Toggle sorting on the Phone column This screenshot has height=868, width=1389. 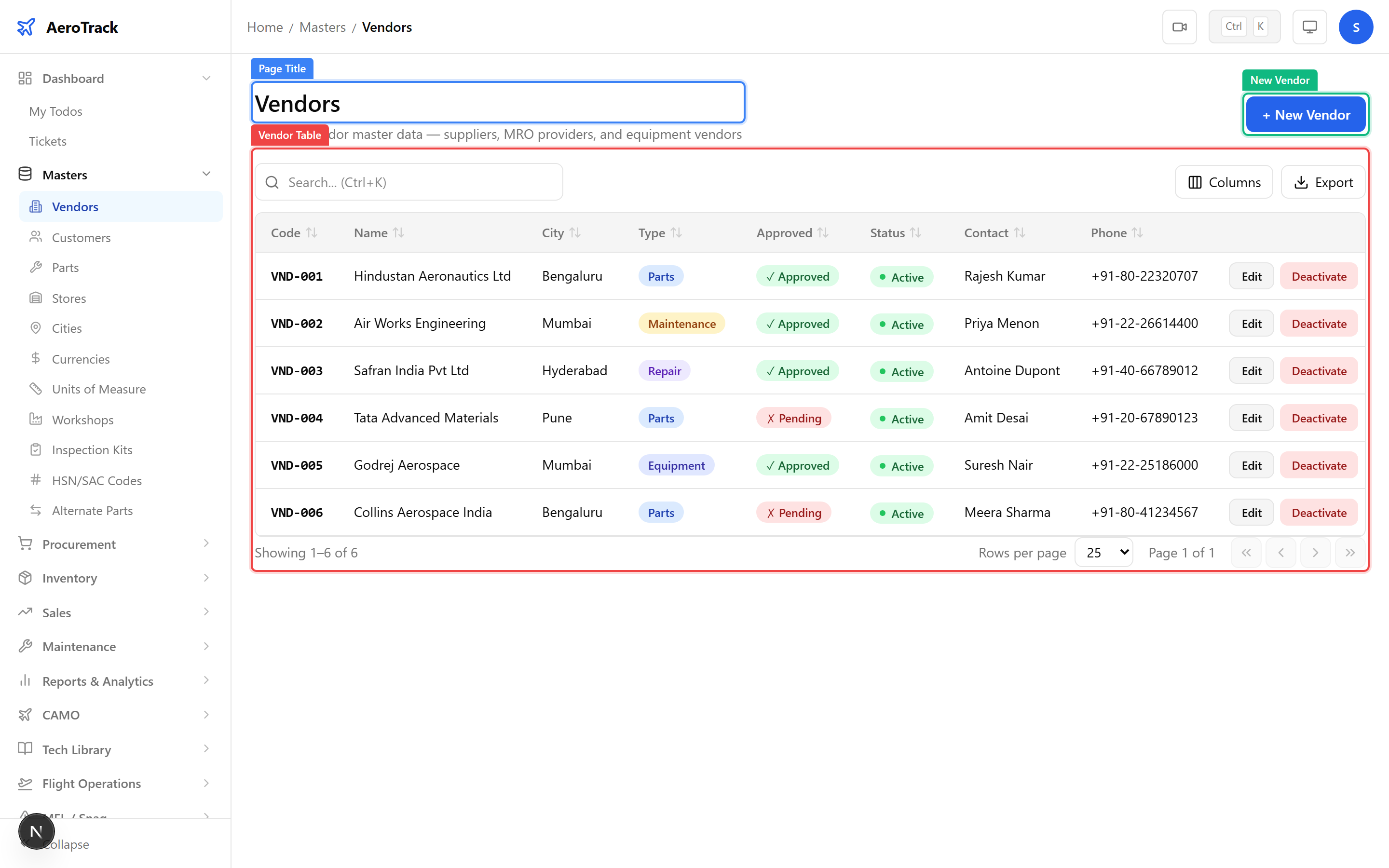tap(1137, 232)
